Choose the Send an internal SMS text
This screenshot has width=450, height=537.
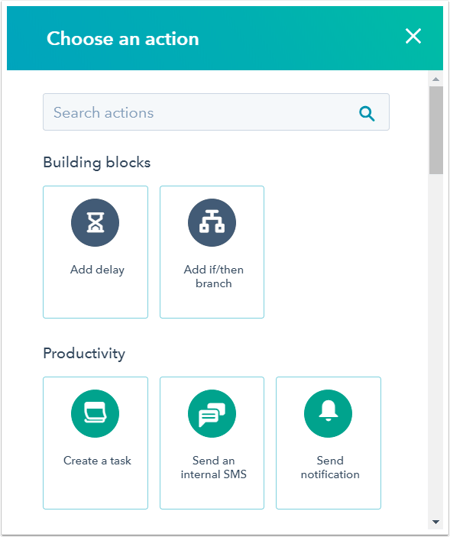pos(214,467)
